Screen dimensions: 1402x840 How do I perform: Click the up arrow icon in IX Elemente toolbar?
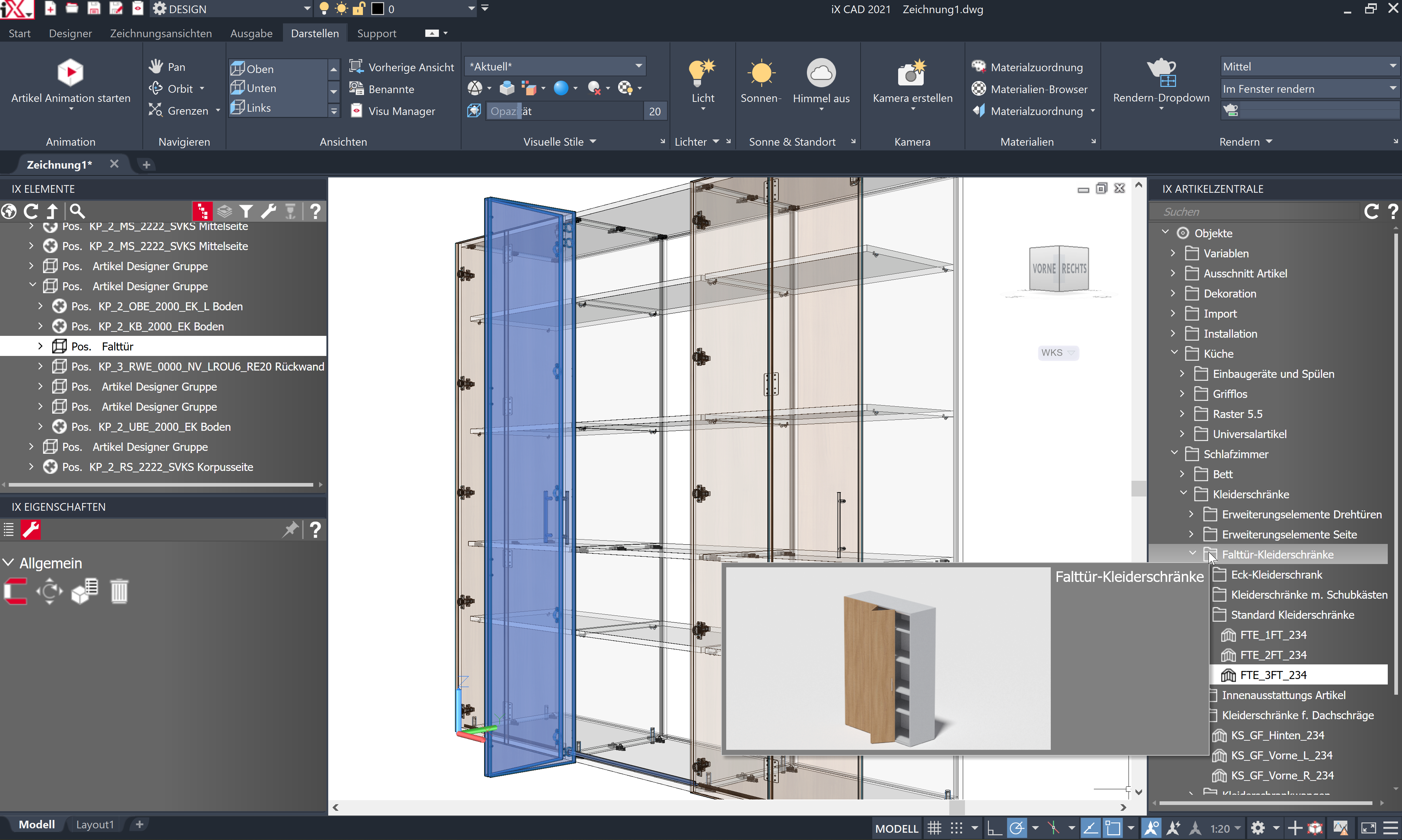click(52, 211)
